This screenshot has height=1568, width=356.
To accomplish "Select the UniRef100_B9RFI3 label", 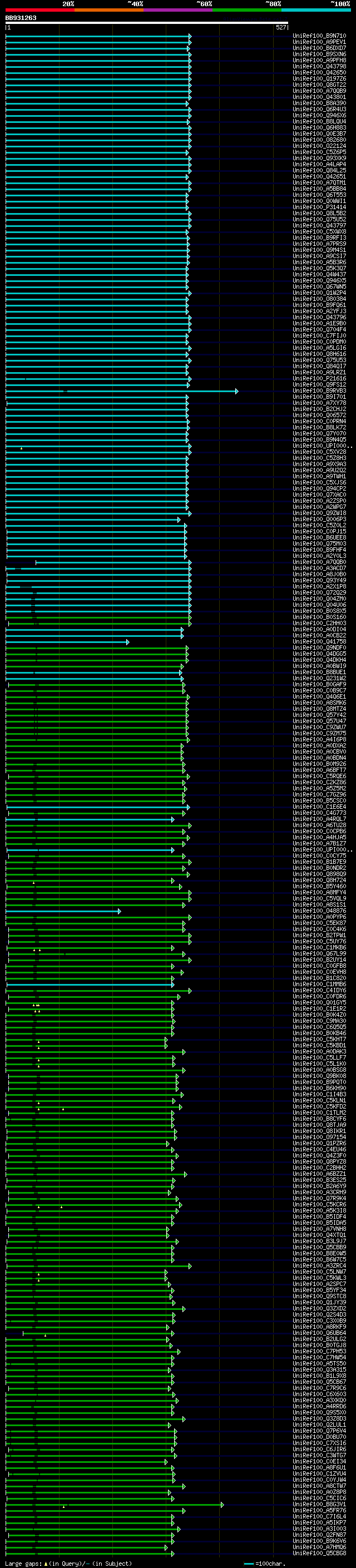I will [x=319, y=238].
